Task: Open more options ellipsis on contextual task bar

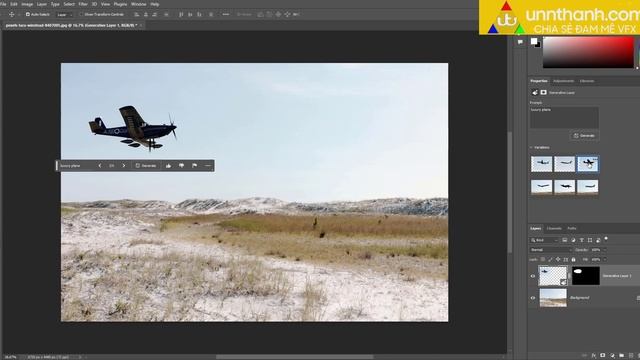Action: tap(208, 166)
